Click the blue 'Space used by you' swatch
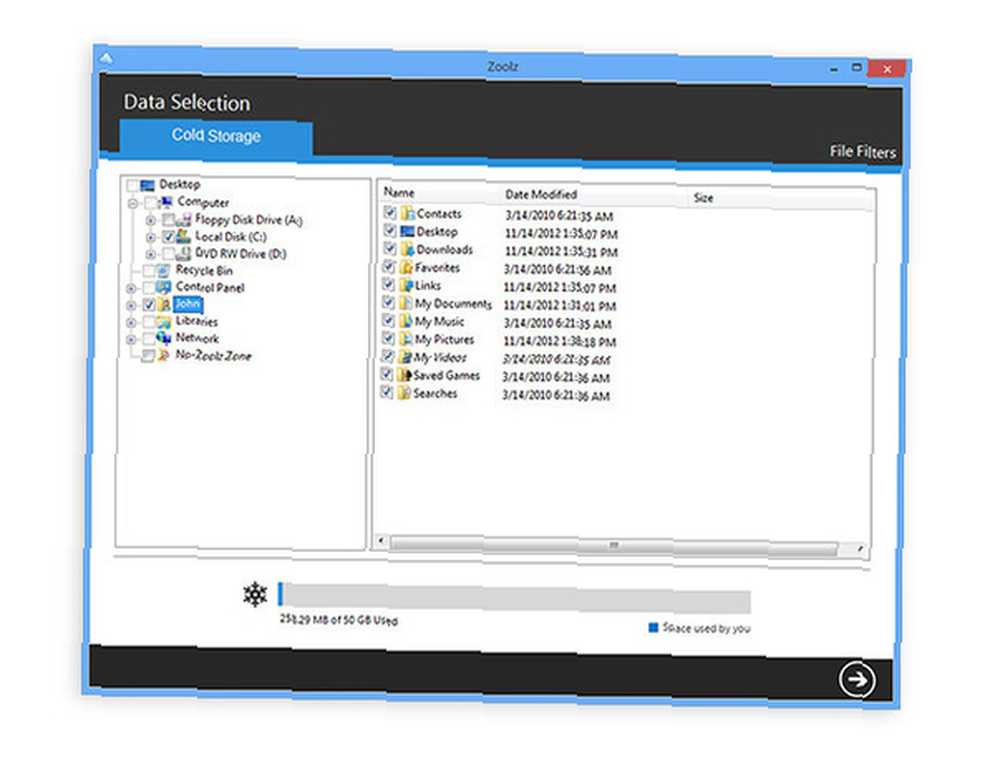The width and height of the screenshot is (1000, 757). click(653, 628)
